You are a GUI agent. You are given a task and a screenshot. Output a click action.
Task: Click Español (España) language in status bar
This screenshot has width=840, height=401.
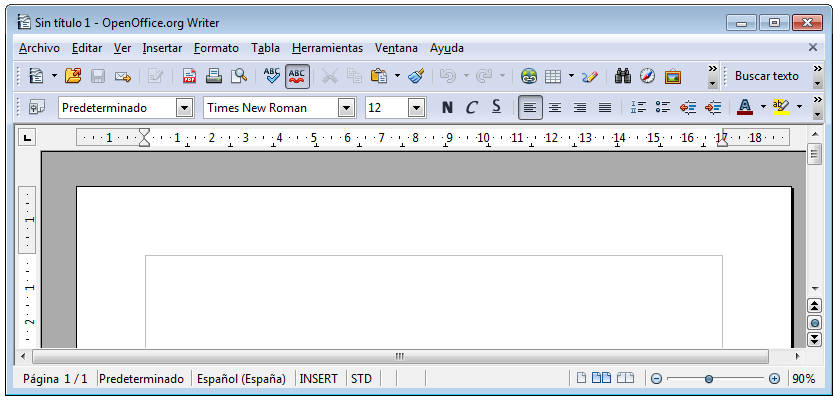241,379
